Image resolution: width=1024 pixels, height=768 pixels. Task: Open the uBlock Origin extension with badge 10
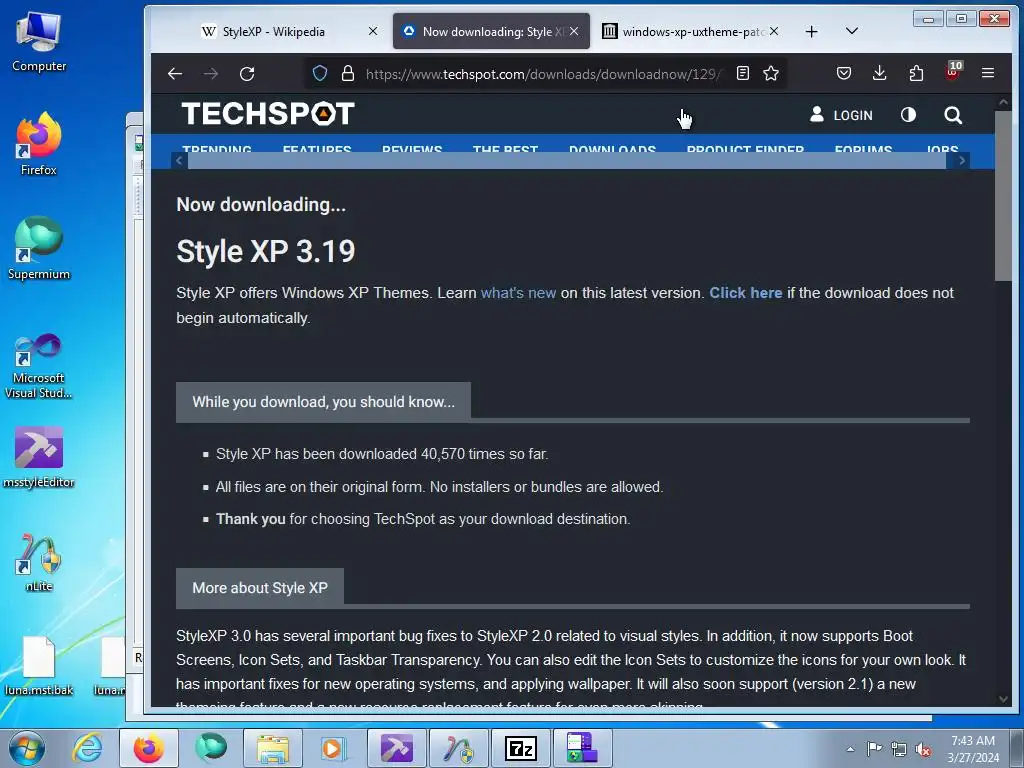(x=953, y=72)
